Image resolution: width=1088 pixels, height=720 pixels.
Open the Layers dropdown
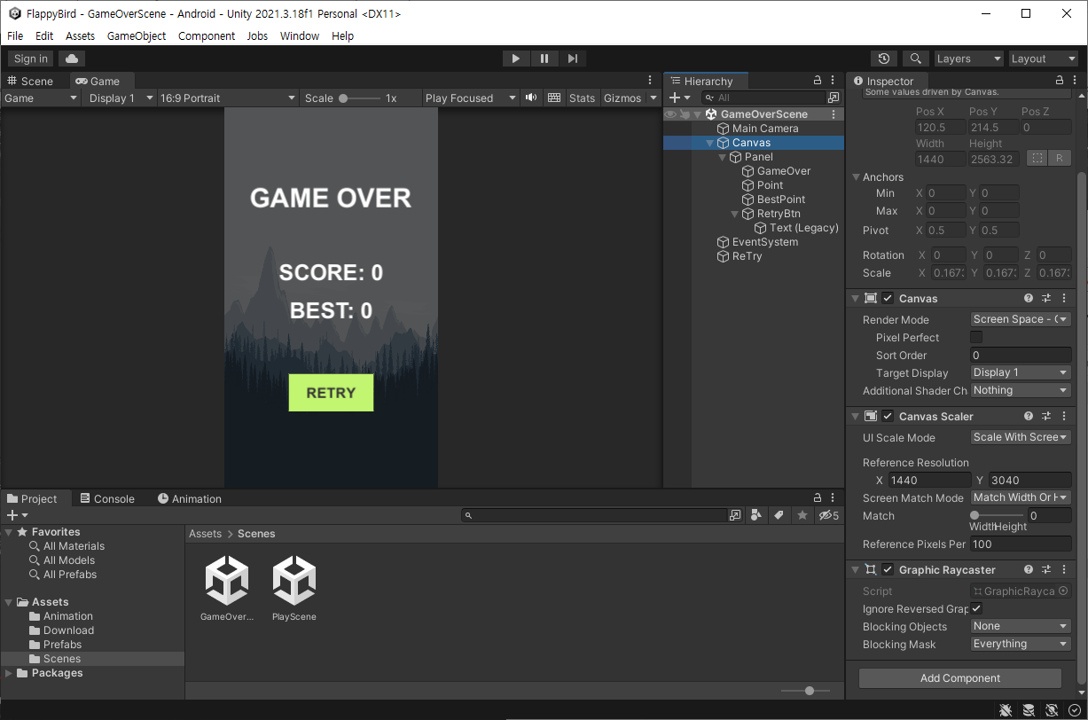click(969, 59)
